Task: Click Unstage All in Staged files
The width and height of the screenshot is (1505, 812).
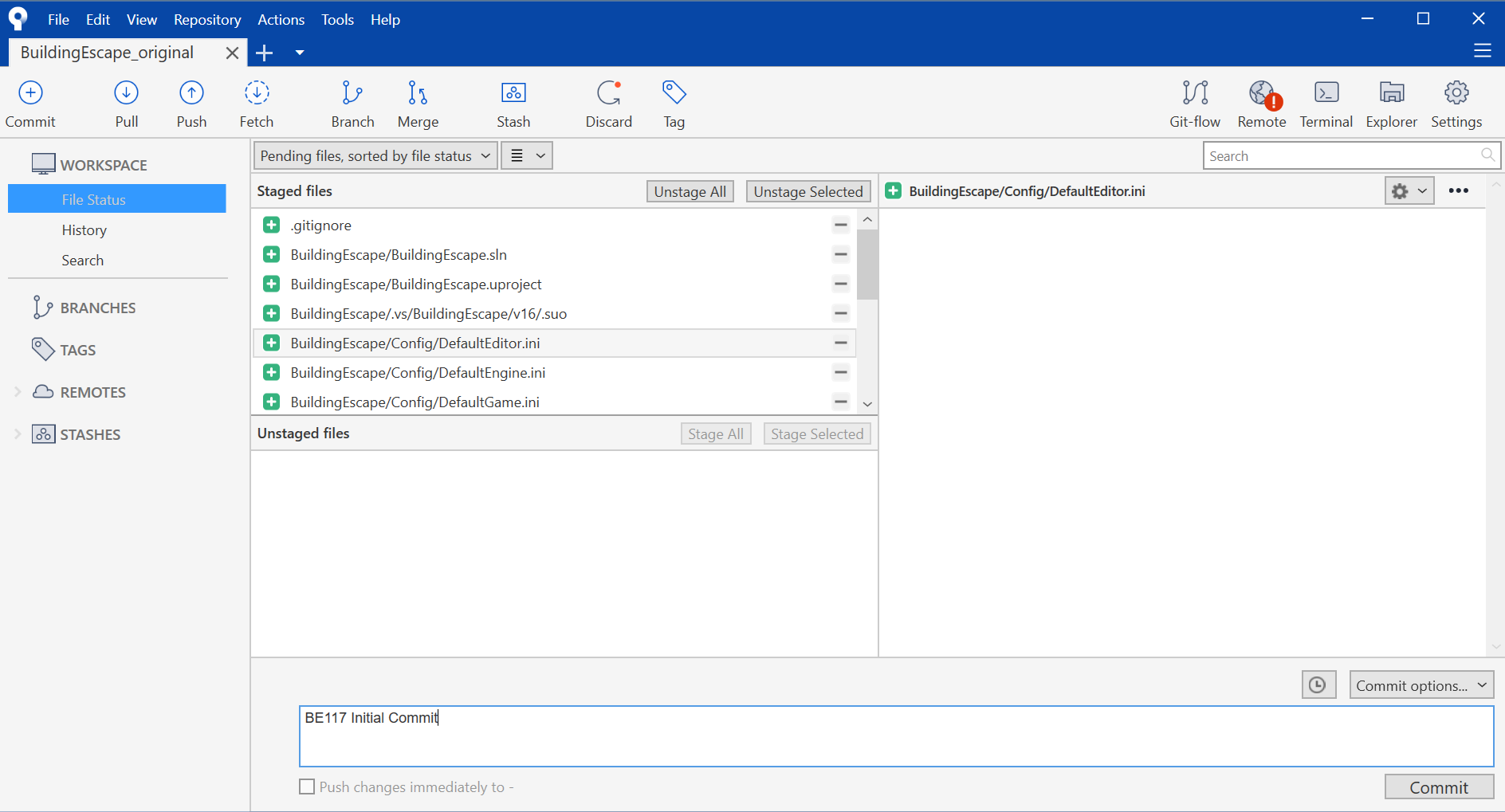Action: (x=690, y=190)
